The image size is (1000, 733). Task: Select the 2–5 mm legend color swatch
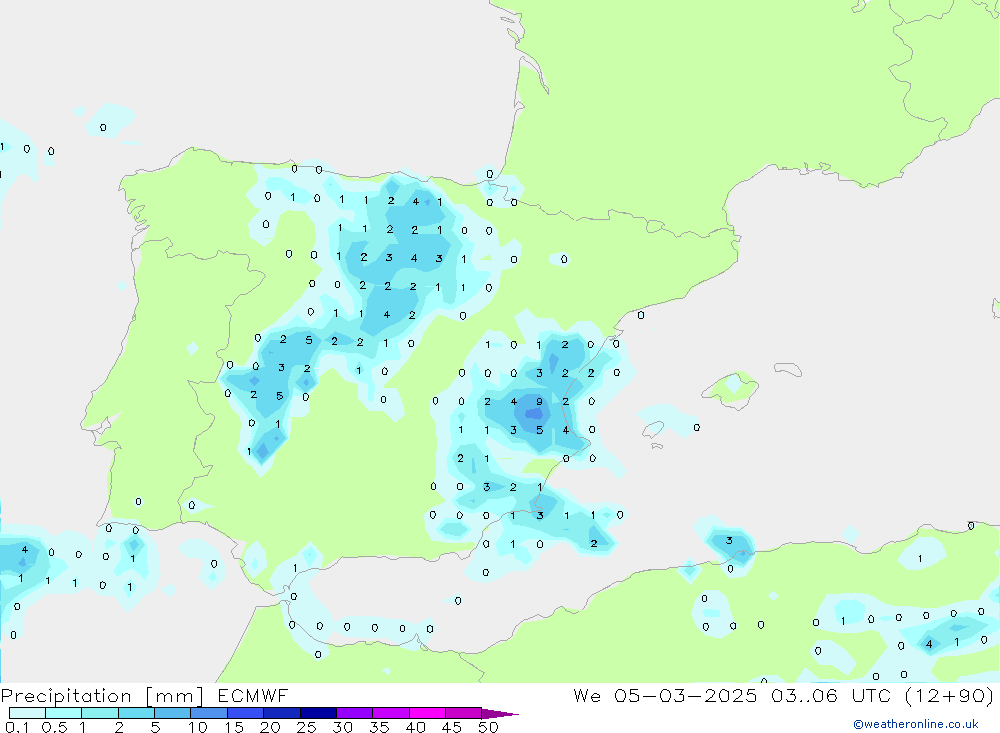click(x=136, y=713)
